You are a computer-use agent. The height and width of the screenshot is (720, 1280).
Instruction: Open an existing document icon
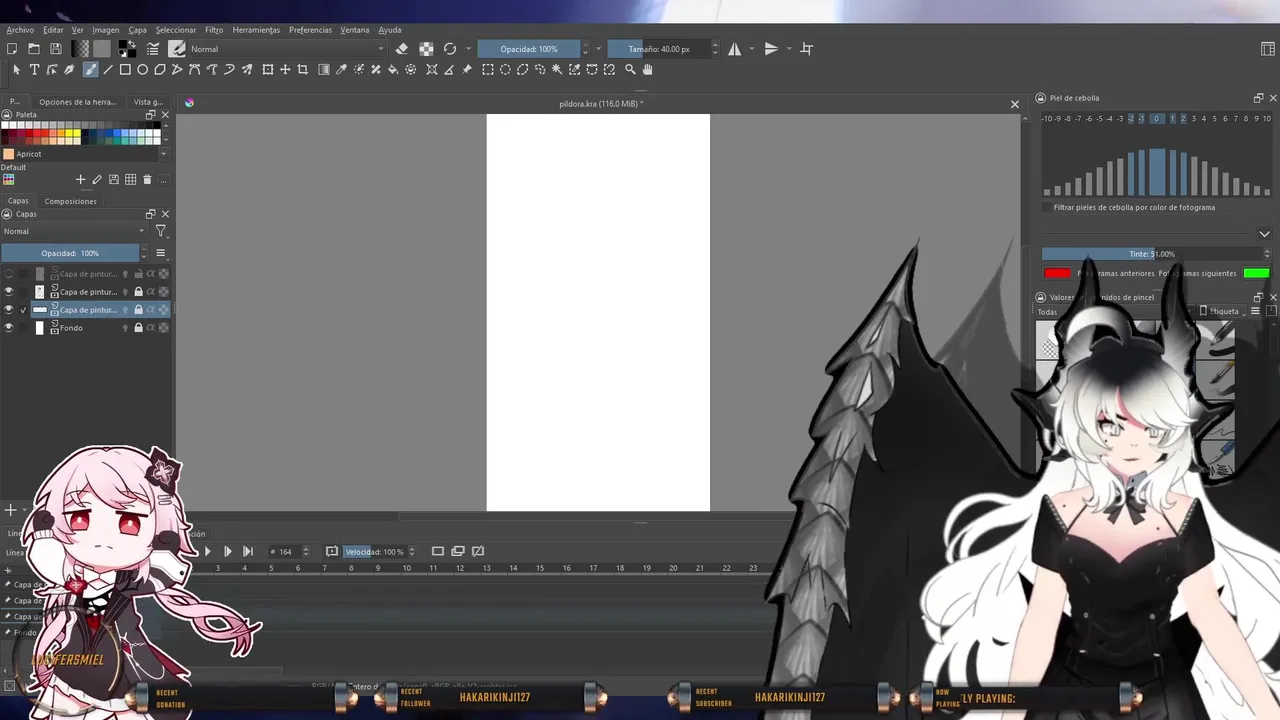coord(34,48)
